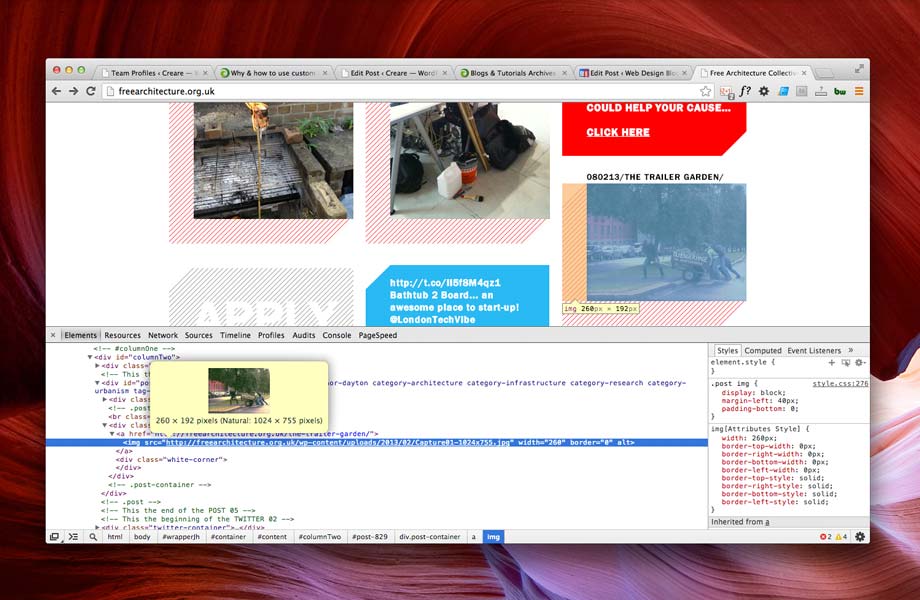Open DevTools settings gear at bottom right
920x600 pixels.
tap(859, 537)
